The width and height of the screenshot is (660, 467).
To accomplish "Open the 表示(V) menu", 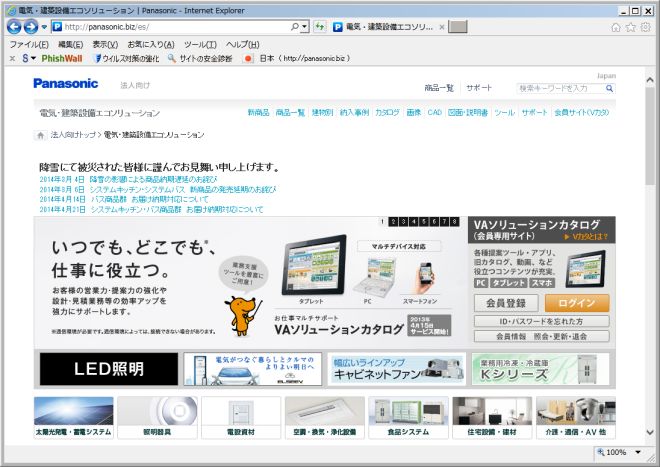I will (x=105, y=44).
